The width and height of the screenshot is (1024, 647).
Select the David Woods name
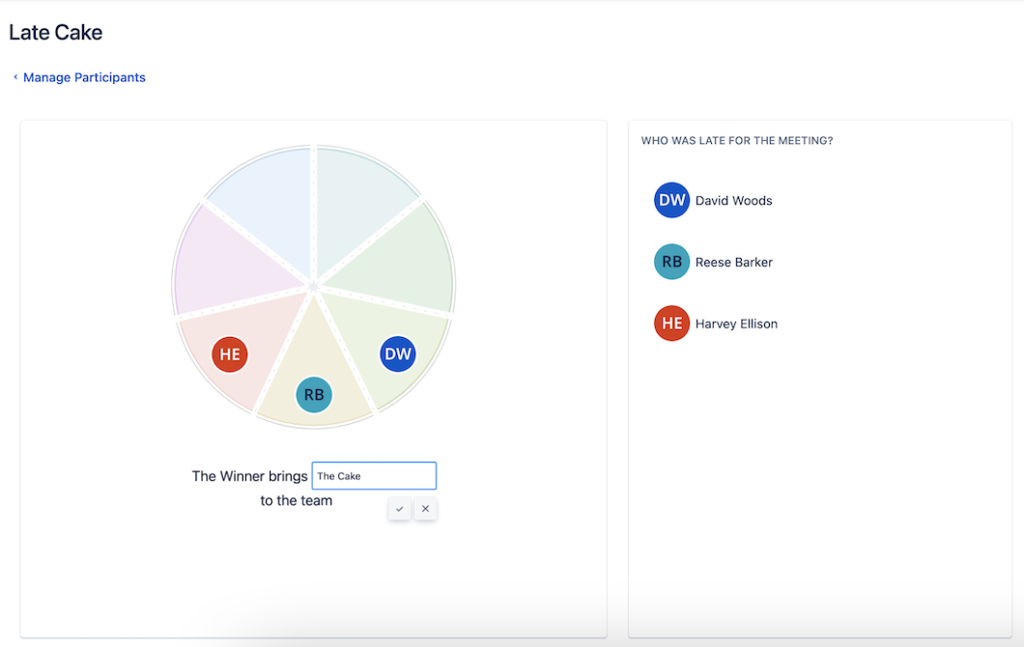point(734,200)
